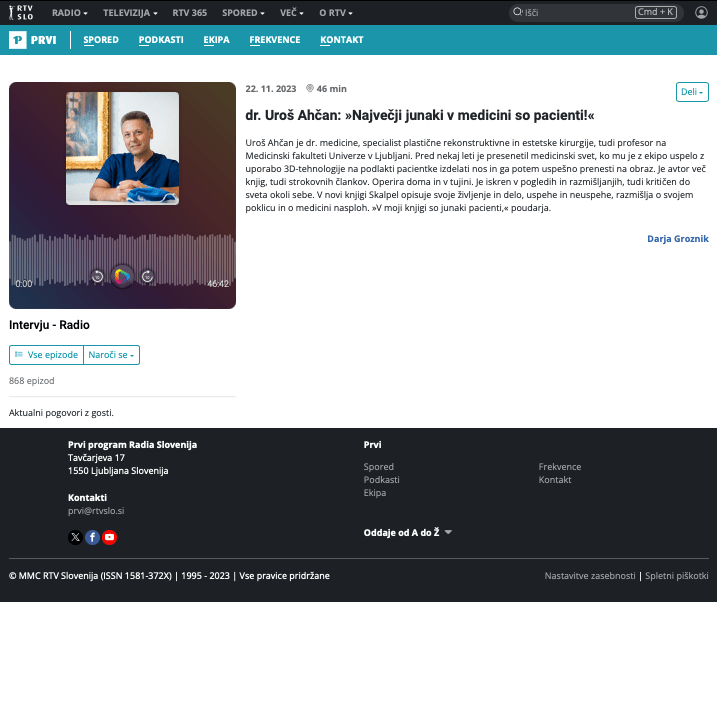
Task: Click the Prvi station logo
Action: (33, 40)
